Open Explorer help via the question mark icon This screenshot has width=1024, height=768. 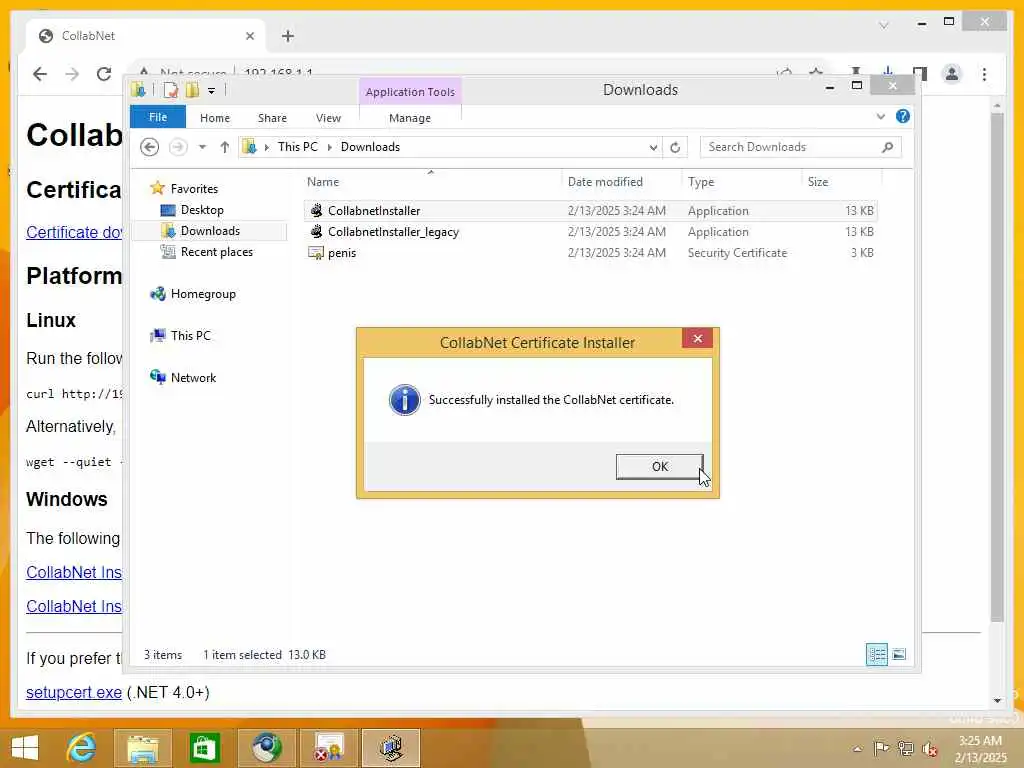click(x=903, y=116)
